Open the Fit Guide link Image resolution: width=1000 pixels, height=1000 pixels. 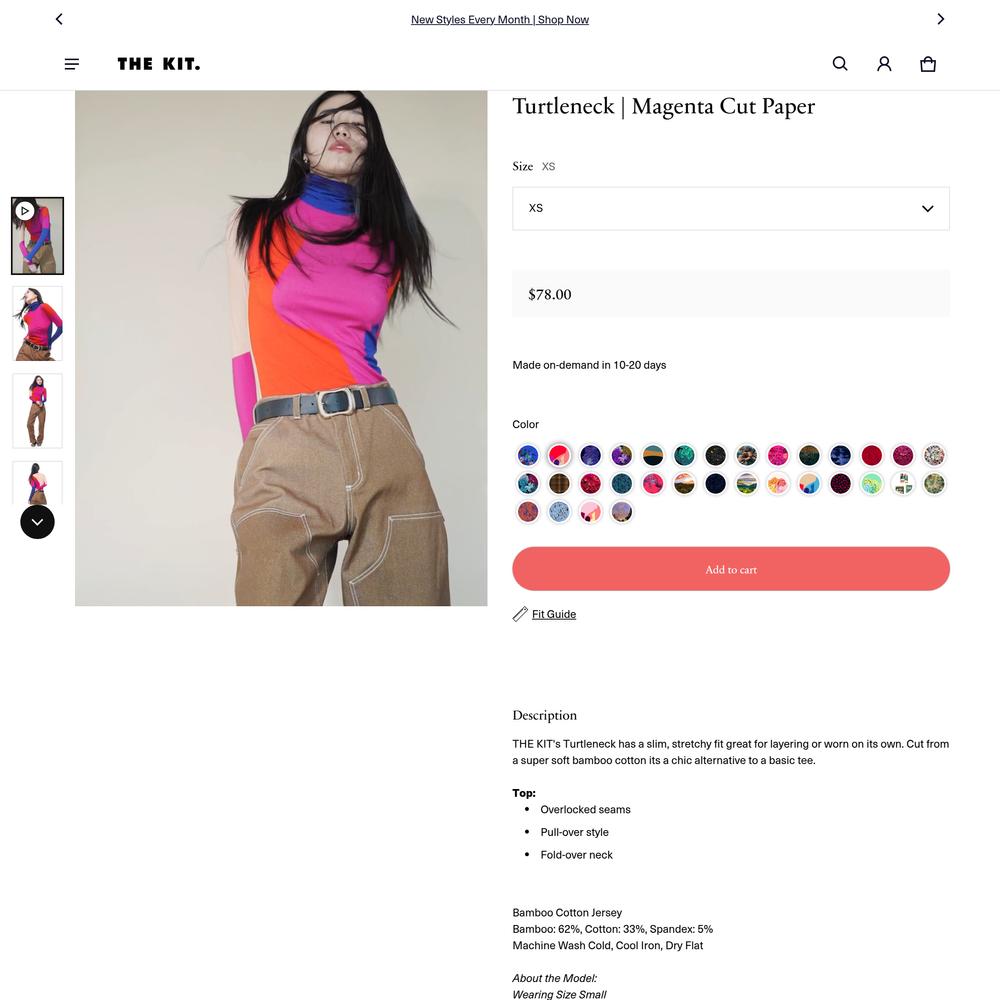tap(554, 614)
